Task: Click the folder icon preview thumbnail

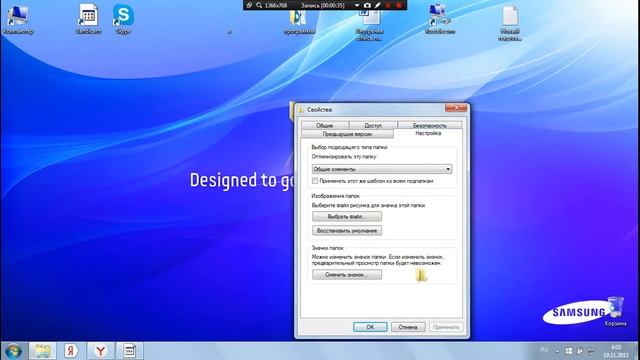Action: (421, 275)
